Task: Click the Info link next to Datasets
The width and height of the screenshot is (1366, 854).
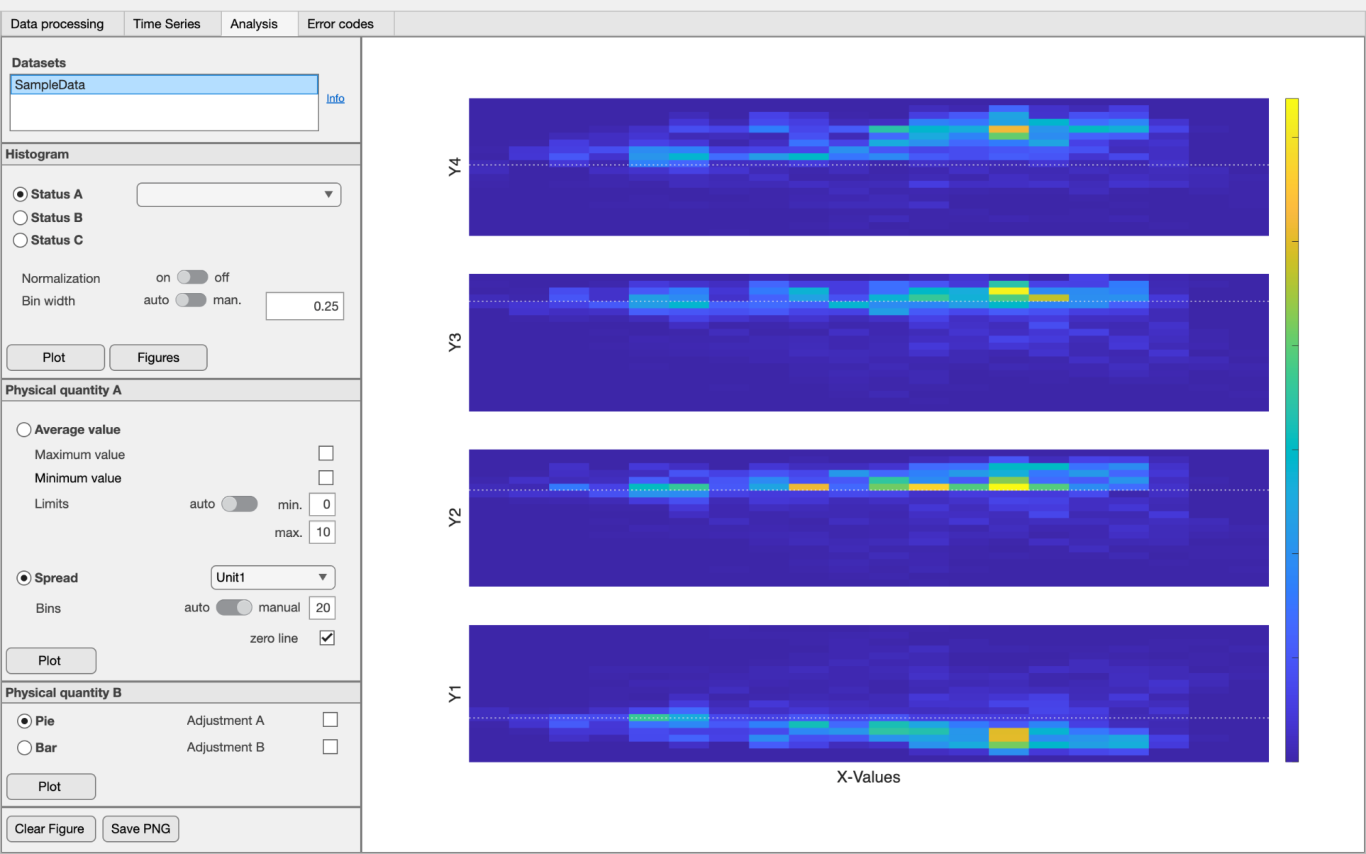Action: pos(335,98)
